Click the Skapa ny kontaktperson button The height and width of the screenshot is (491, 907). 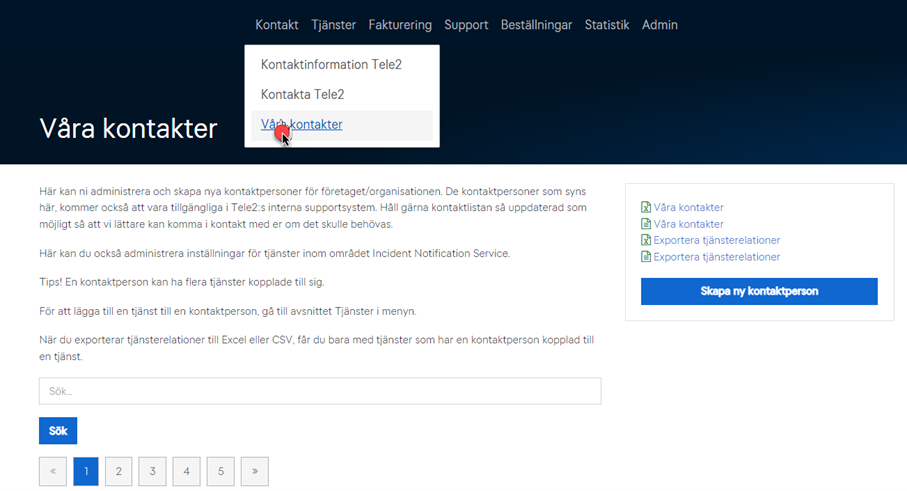pos(759,291)
